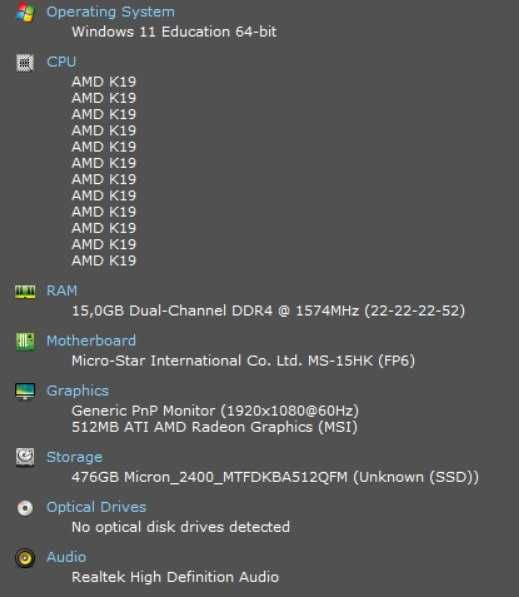Select the Realtek High Definition Audio entry
The height and width of the screenshot is (597, 519).
[x=175, y=577]
